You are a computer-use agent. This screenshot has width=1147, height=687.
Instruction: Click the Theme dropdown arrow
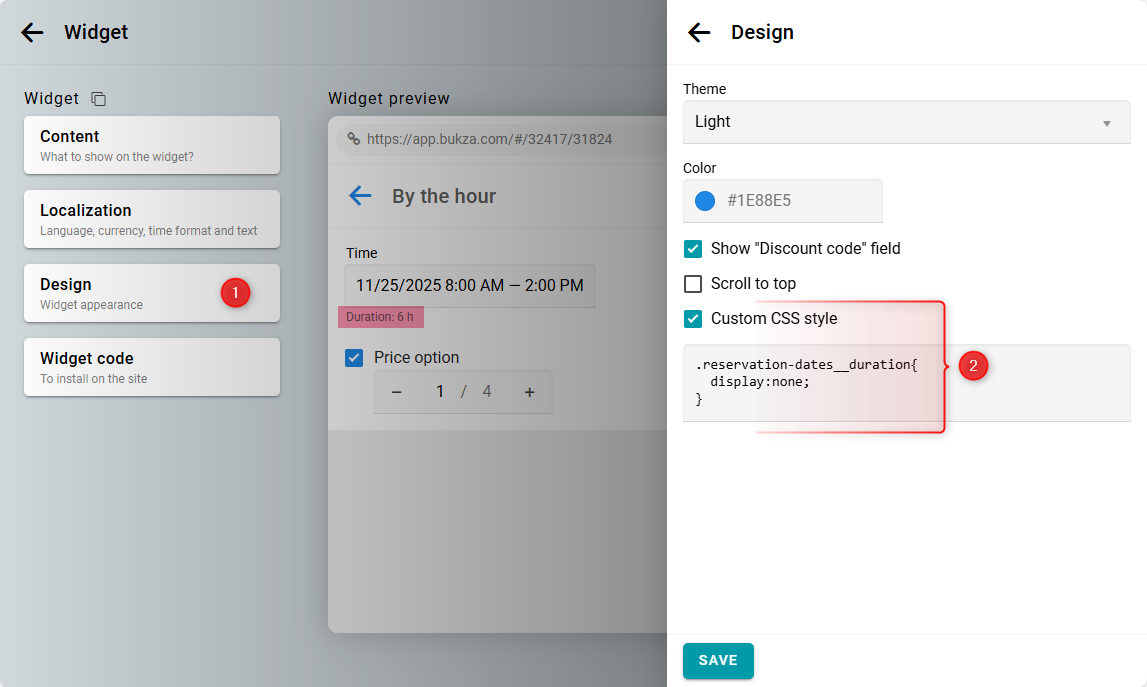(1107, 124)
